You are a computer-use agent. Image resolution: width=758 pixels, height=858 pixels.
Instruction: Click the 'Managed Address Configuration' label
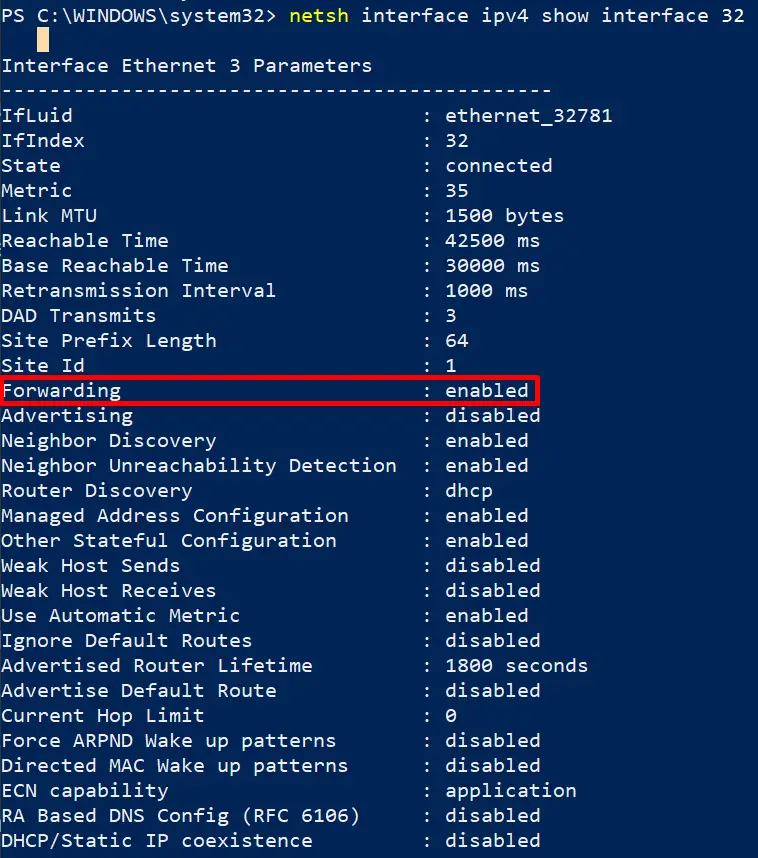tap(175, 516)
